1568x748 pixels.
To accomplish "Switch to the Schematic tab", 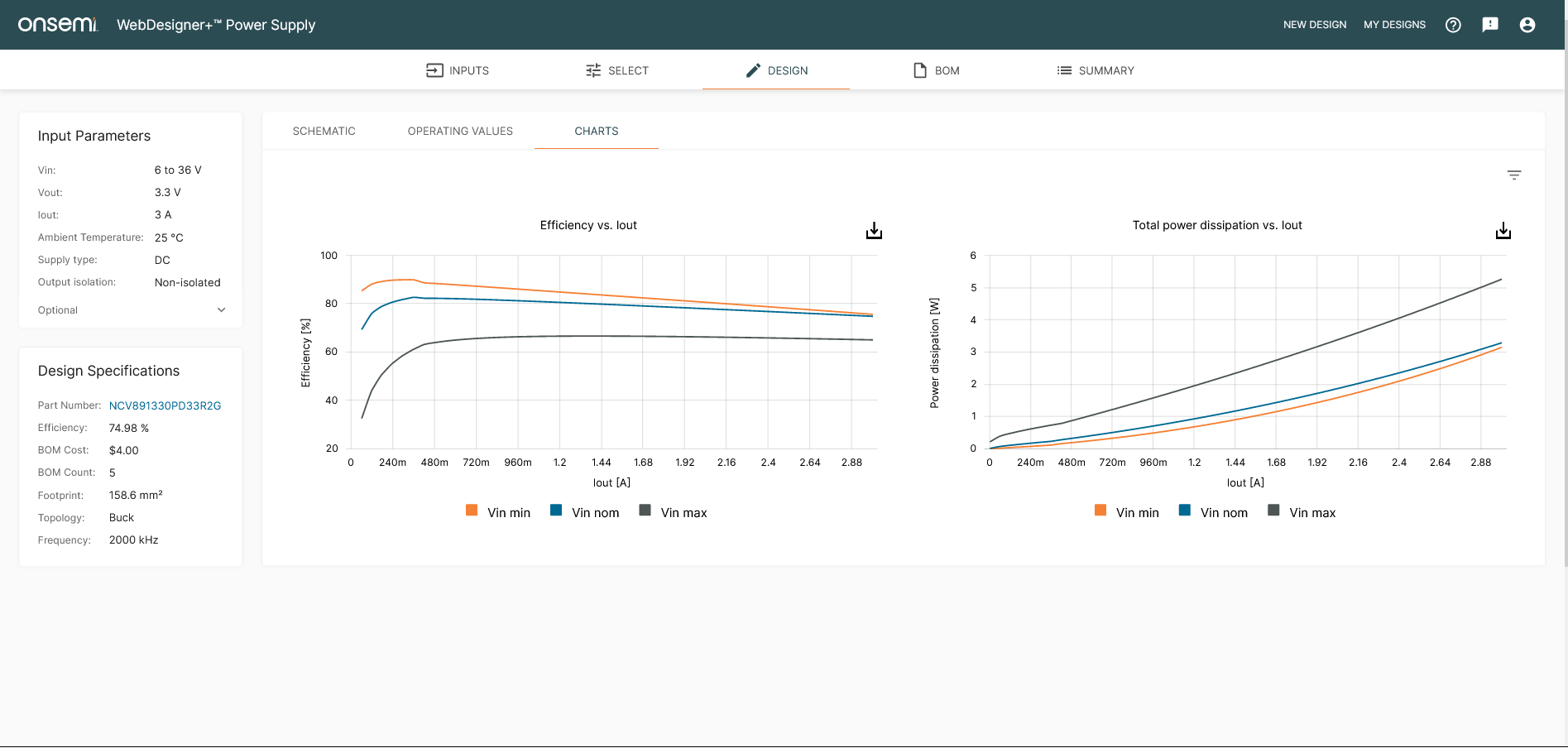I will tap(324, 132).
